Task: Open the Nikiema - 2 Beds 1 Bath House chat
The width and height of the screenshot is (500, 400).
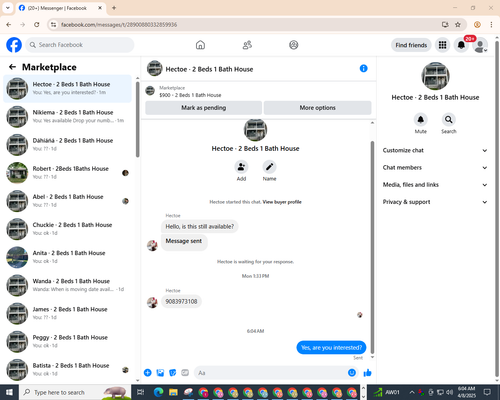Action: pos(67,116)
